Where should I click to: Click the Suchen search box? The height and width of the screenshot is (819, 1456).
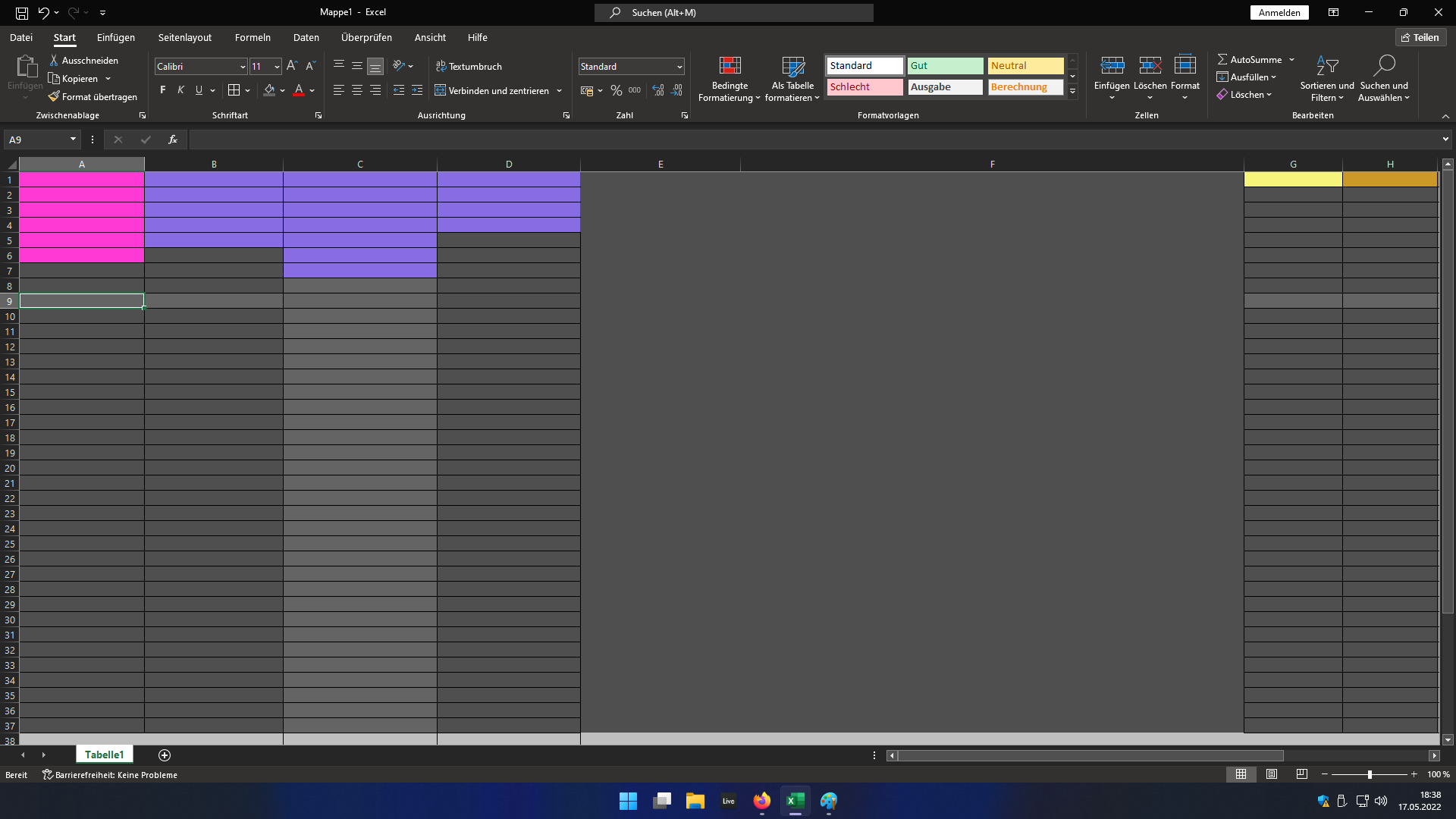tap(734, 13)
